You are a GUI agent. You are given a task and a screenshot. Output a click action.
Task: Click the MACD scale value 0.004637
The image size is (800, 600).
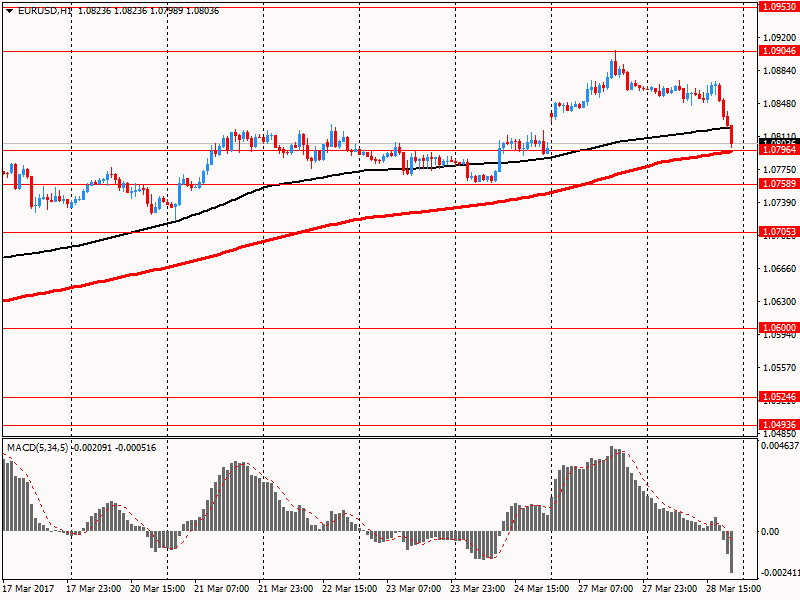780,445
